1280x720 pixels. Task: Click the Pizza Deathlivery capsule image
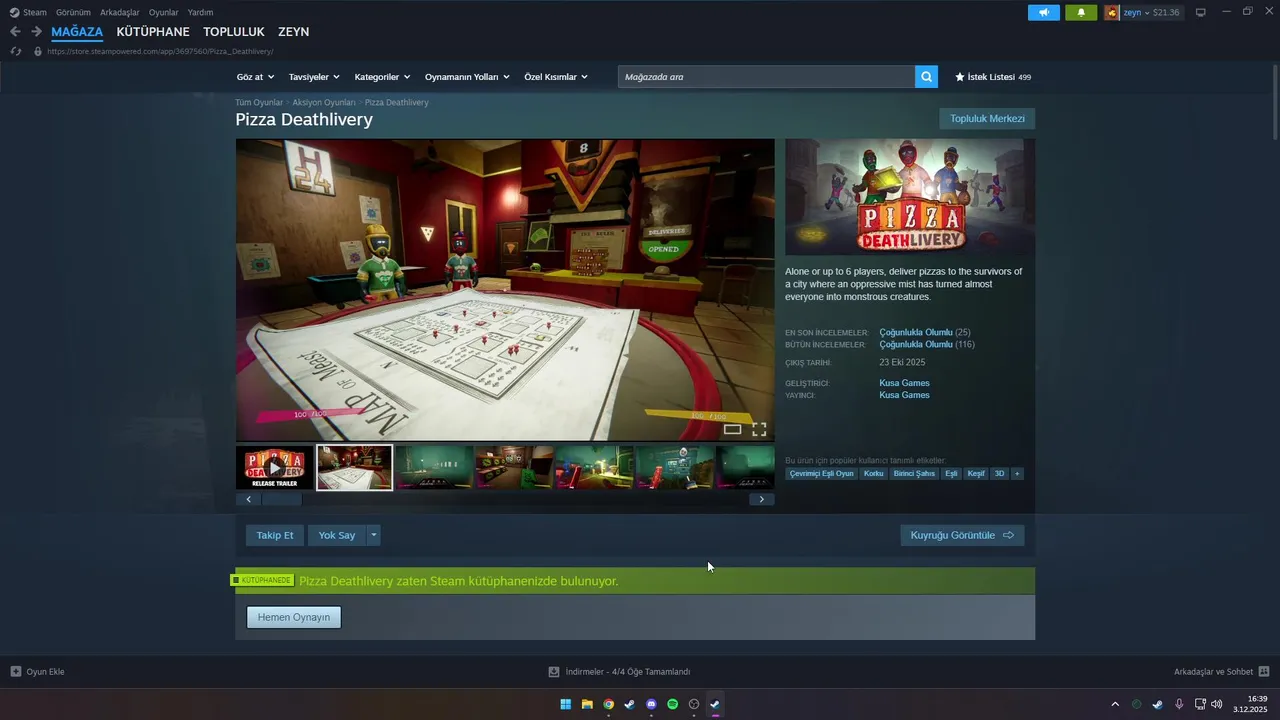910,197
